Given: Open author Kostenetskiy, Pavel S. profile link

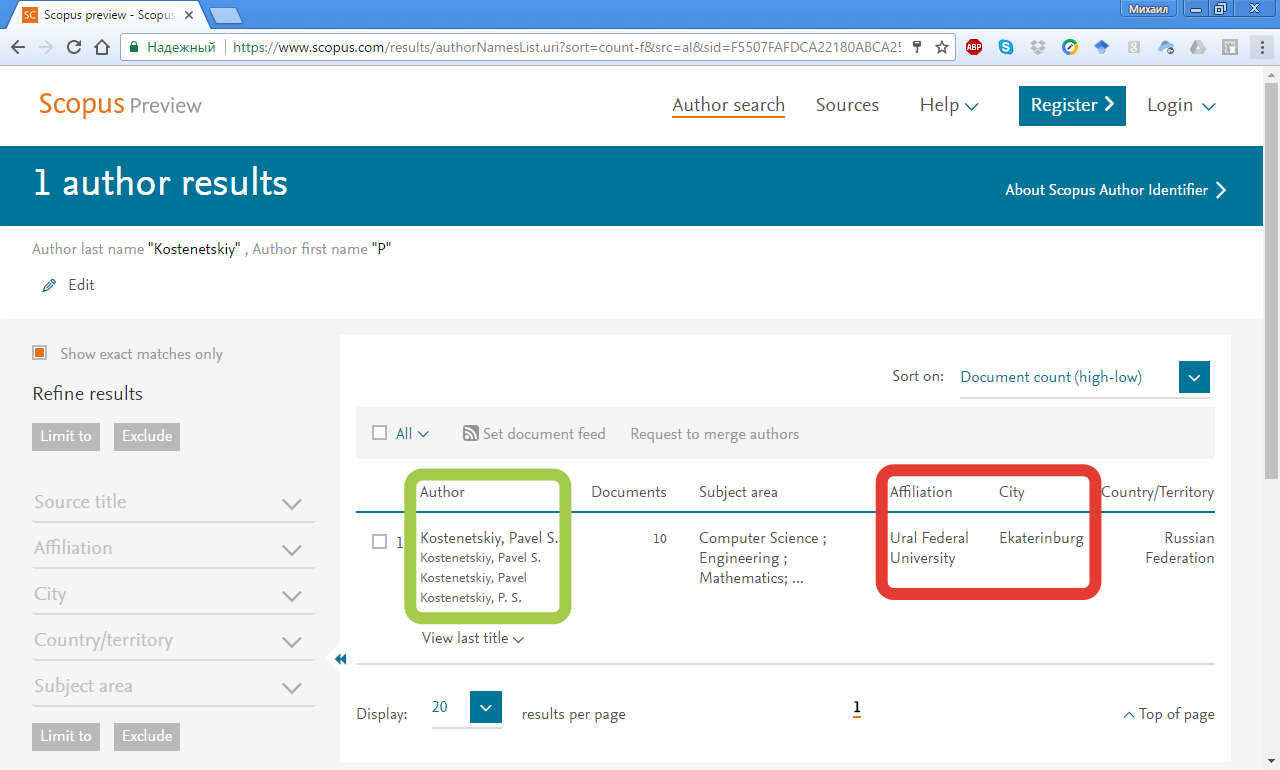Looking at the screenshot, I should tap(488, 538).
